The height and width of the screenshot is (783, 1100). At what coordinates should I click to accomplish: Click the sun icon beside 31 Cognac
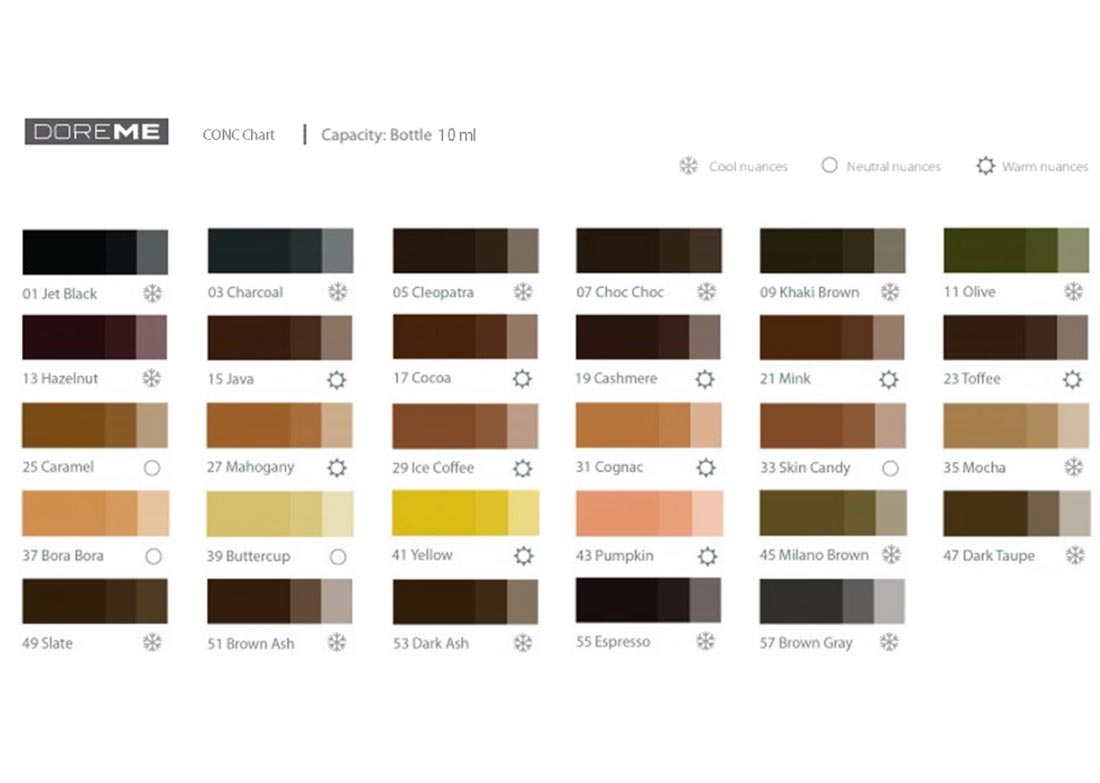pyautogui.click(x=706, y=468)
